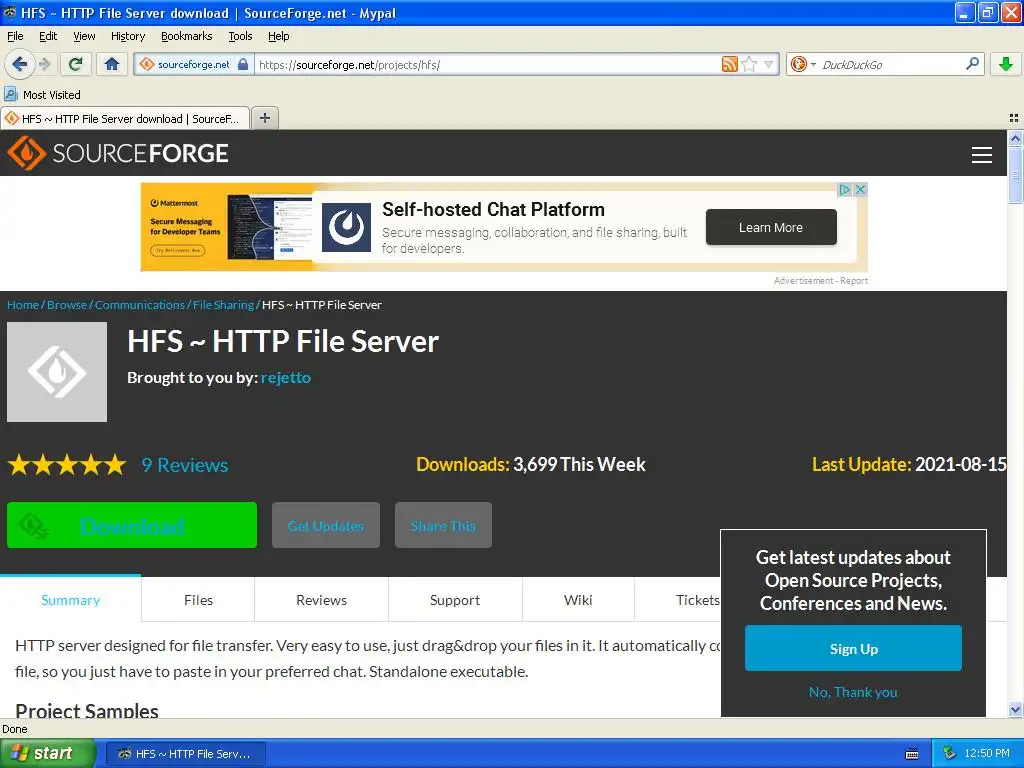Switch to the Wiki tab
The height and width of the screenshot is (768, 1024).
[578, 600]
